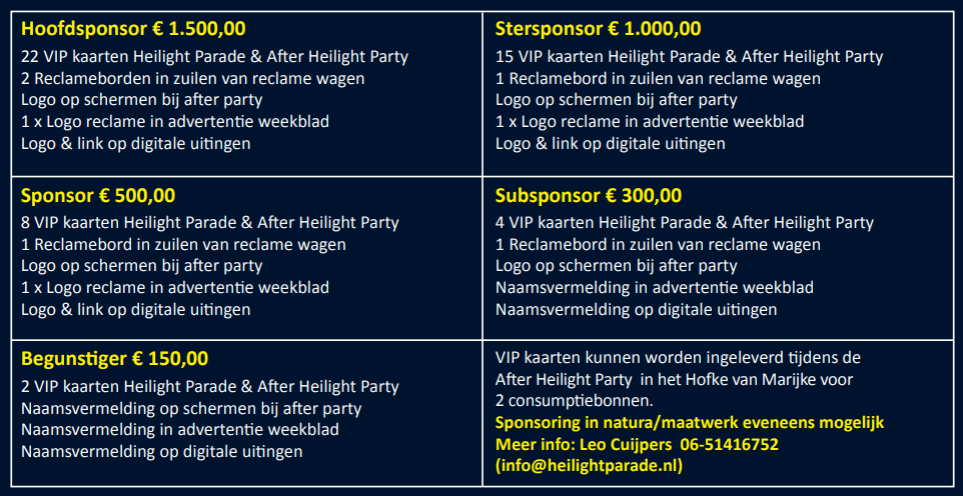Click VIP kaarten kunnen worden ingeleverd line

[x=678, y=357]
